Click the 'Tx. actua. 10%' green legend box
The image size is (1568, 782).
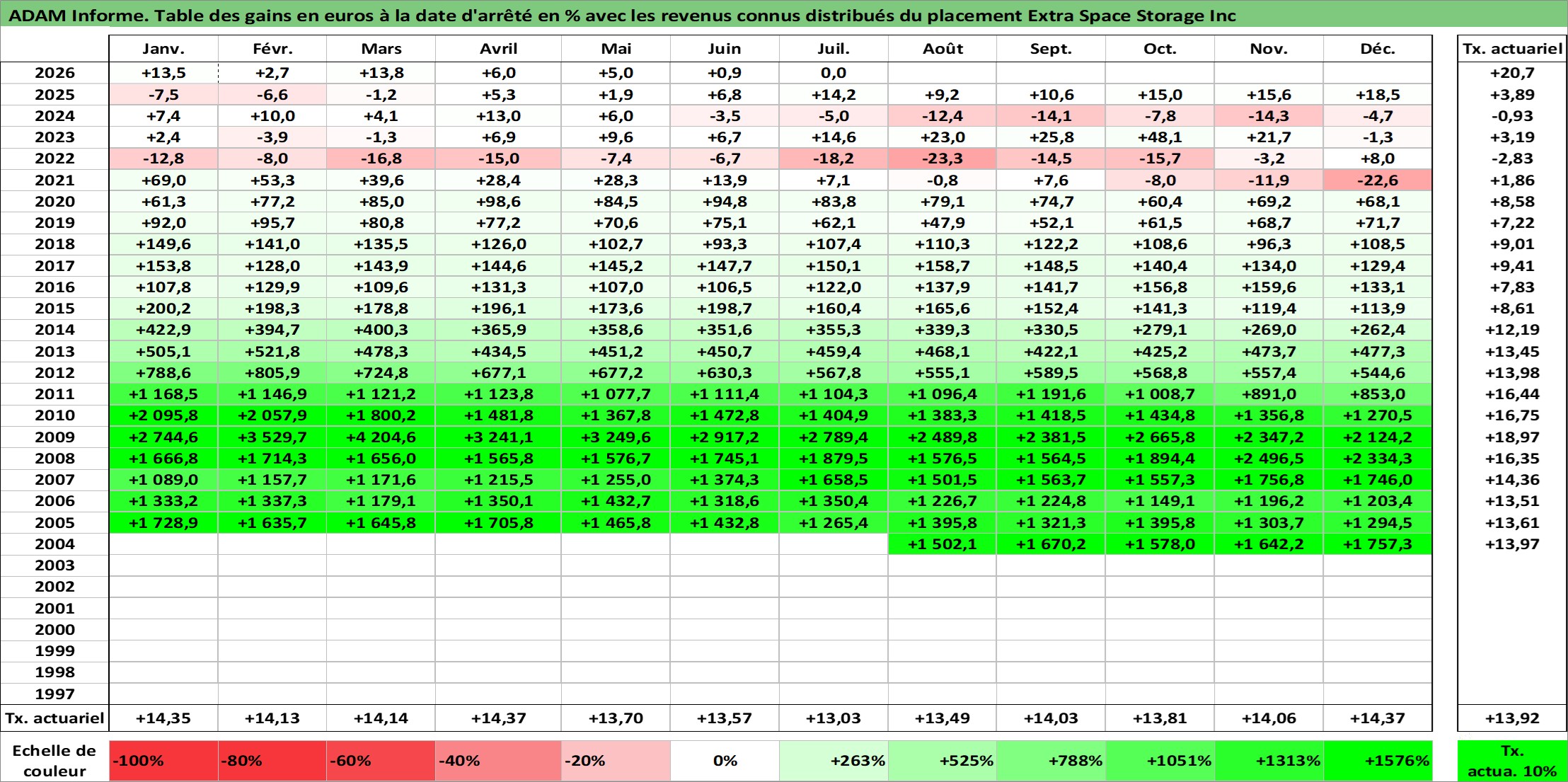click(1512, 761)
